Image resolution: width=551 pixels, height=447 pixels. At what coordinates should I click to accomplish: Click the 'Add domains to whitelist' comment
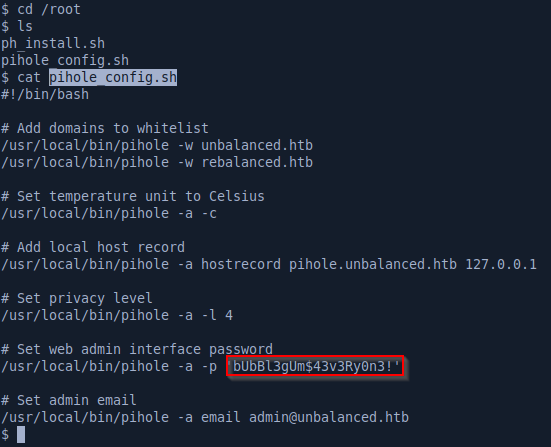105,128
